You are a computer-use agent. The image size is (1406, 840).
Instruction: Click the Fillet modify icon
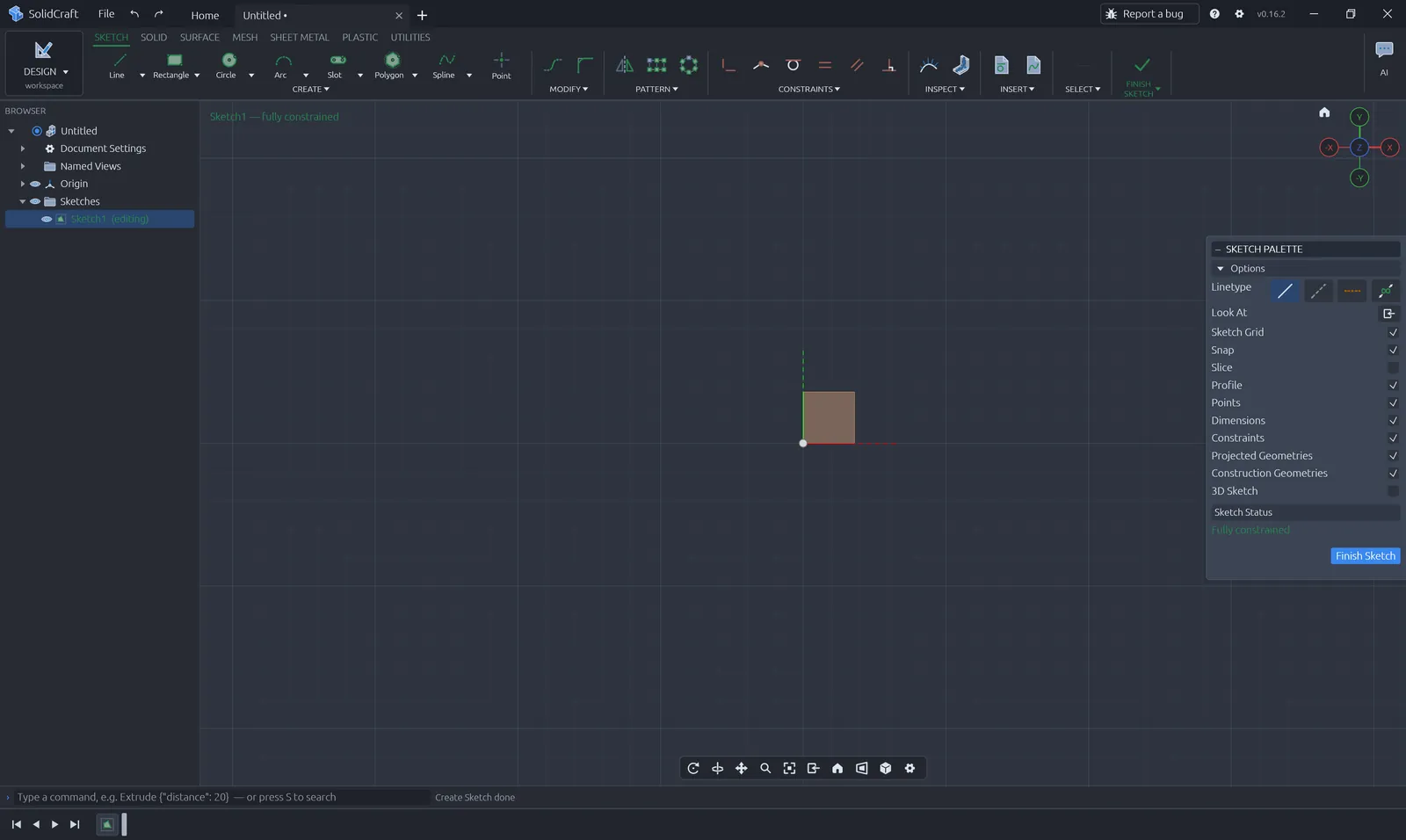pos(584,65)
